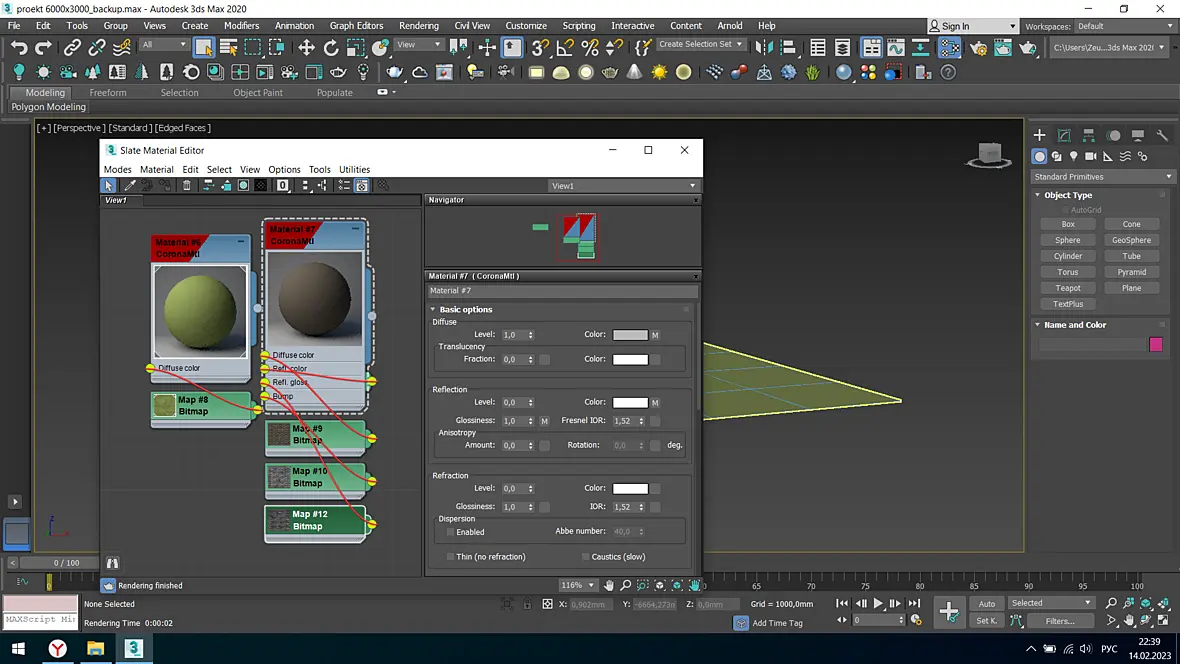Screen dimensions: 1180x664
Task: Toggle the Percent Snap icon
Action: coord(590,47)
